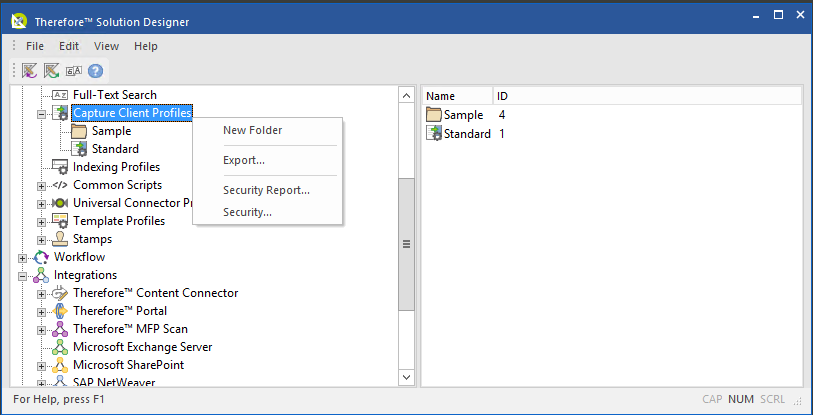Choose New Folder from the context menu
This screenshot has width=813, height=415.
268,130
